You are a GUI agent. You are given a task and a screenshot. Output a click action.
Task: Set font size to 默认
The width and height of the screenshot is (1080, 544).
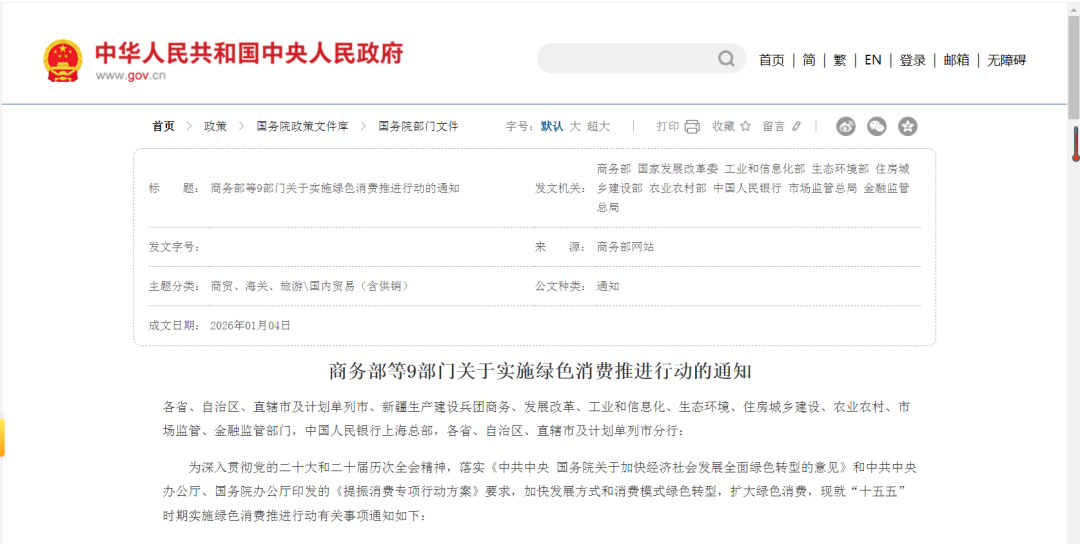click(552, 126)
